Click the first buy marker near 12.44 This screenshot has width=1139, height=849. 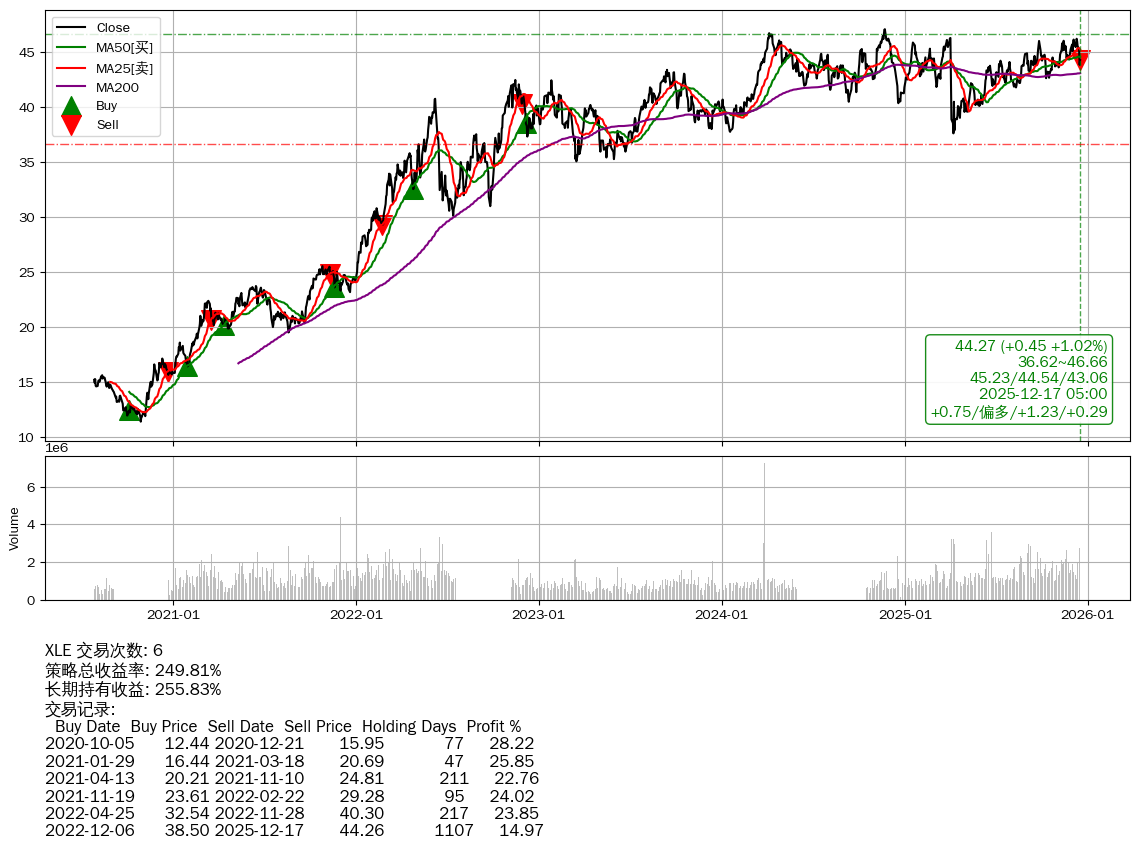tap(130, 410)
